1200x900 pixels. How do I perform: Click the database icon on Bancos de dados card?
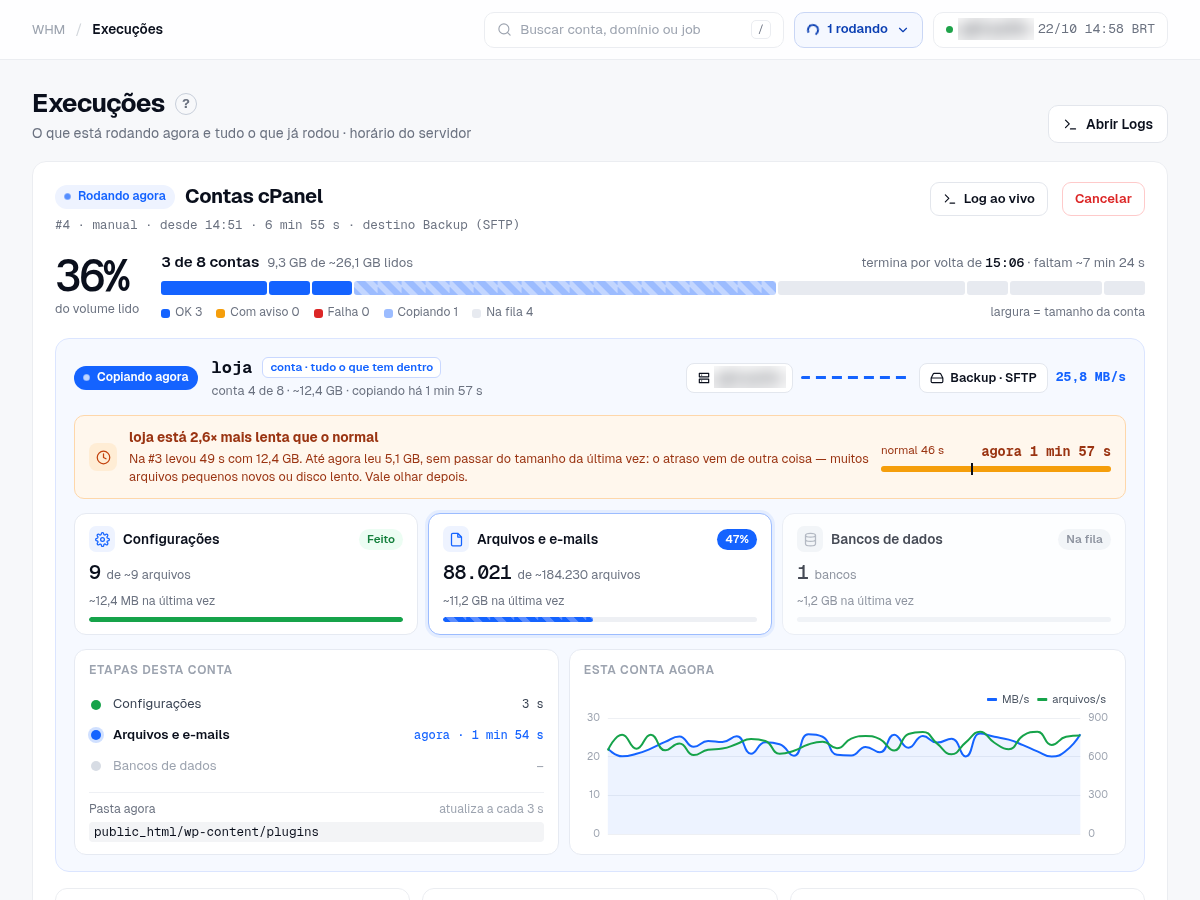click(810, 539)
